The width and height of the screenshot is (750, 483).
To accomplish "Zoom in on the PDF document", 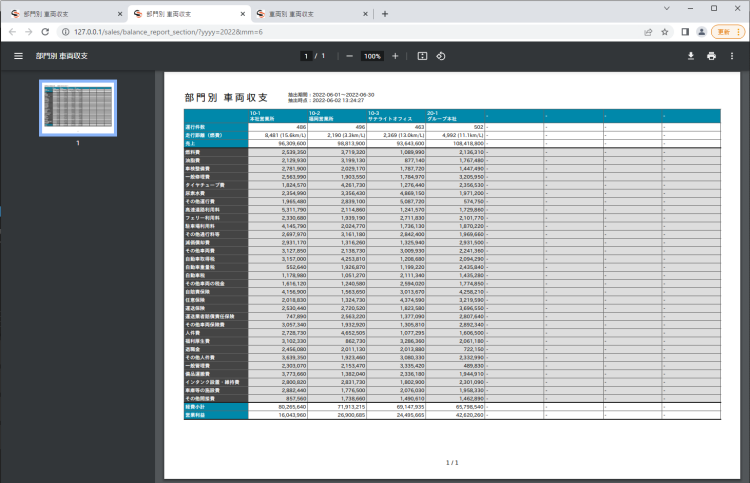I will [x=395, y=56].
